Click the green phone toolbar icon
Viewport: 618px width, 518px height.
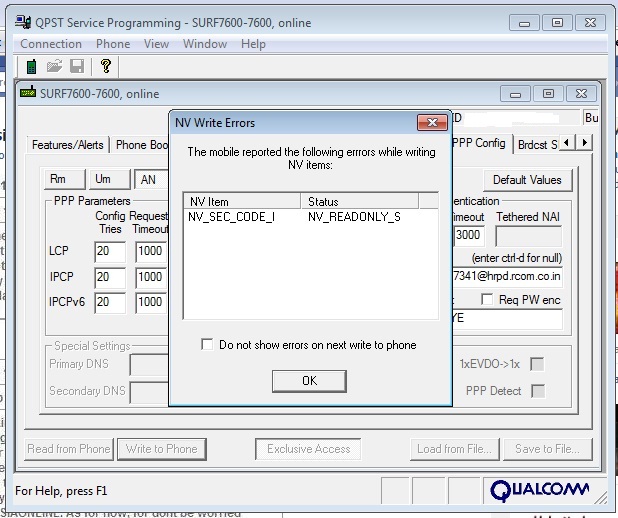coord(31,66)
